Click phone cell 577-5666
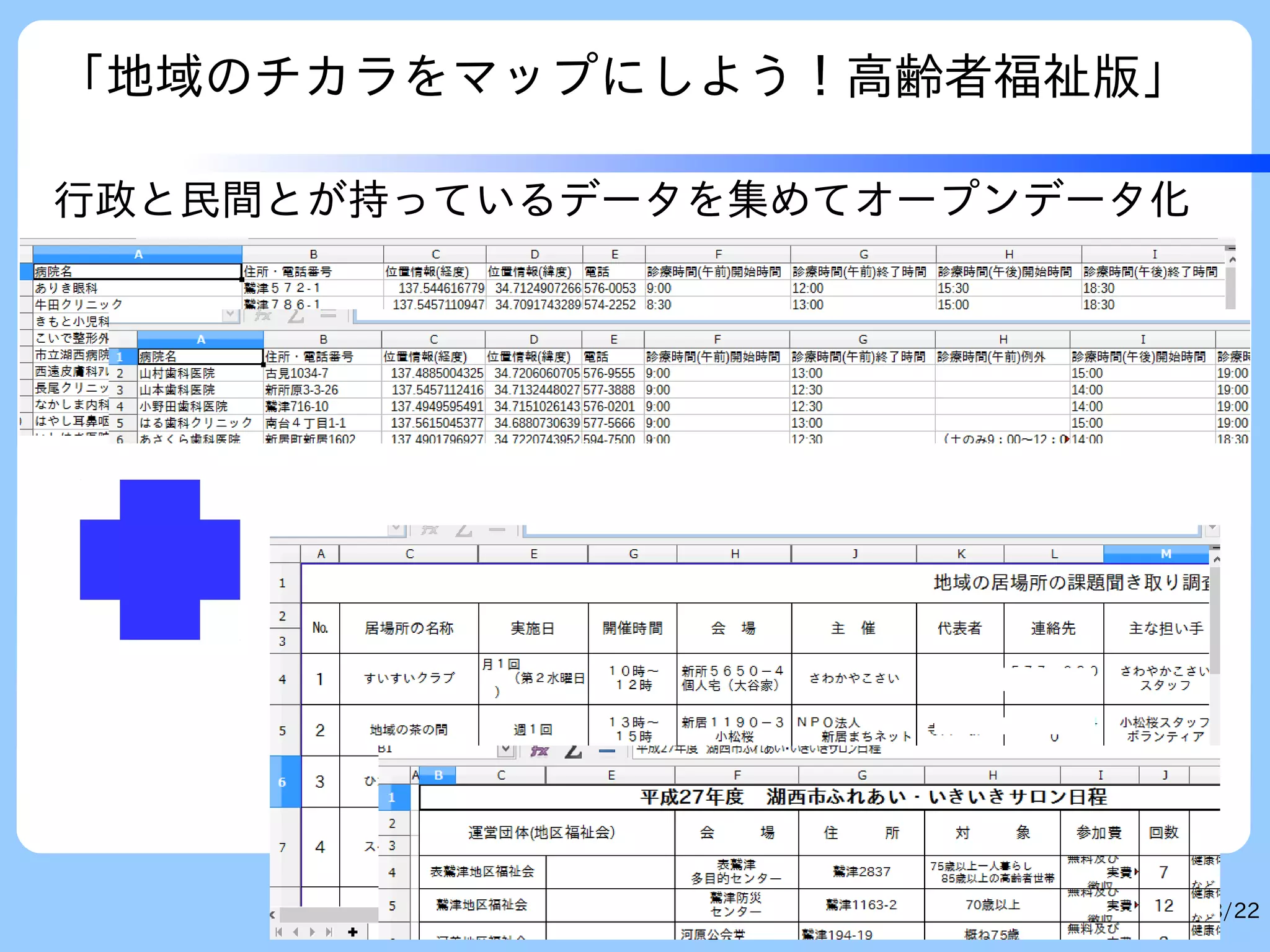Screen dimensions: 1270x952 [613, 423]
